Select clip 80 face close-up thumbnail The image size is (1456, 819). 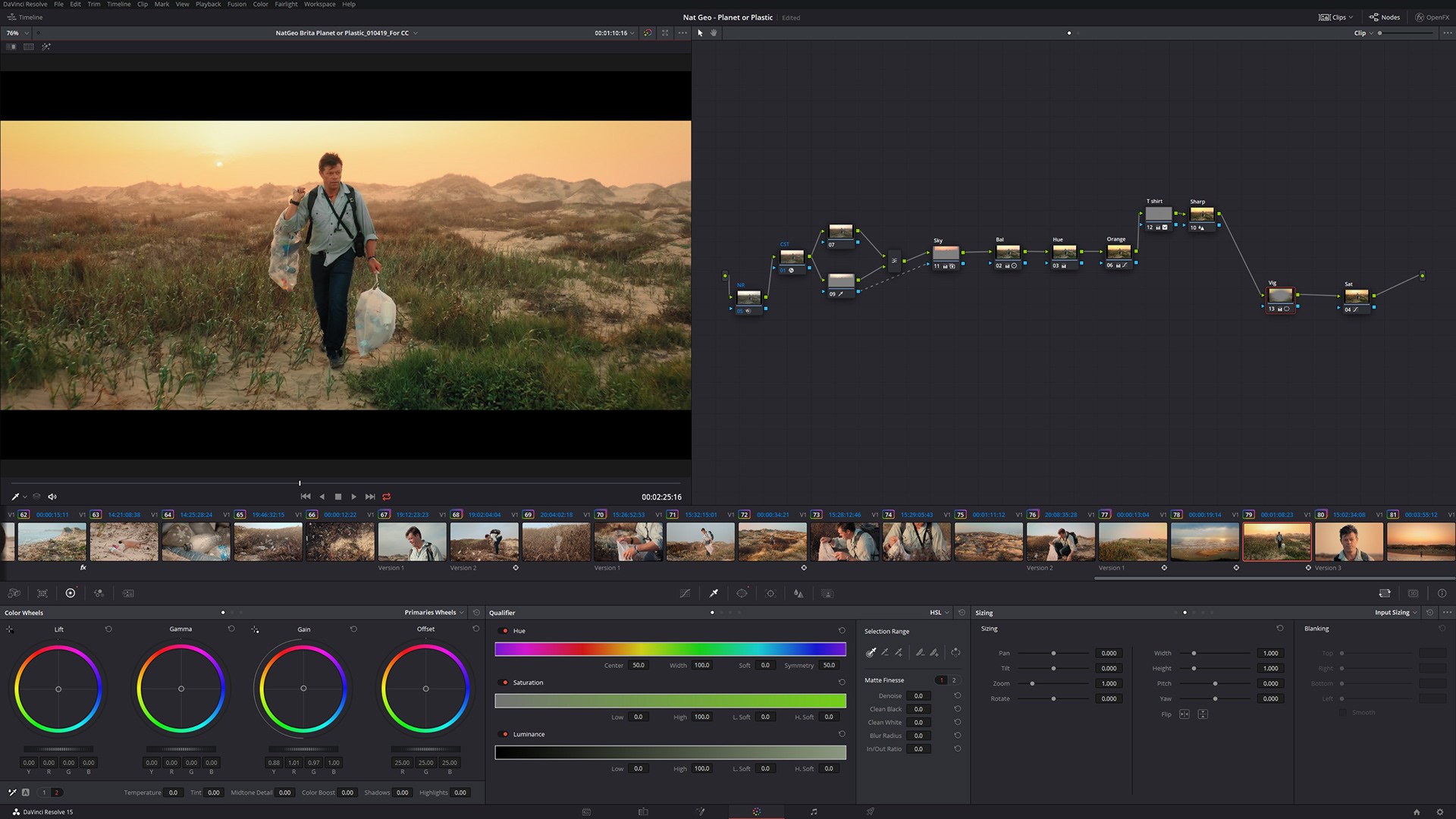pos(1348,542)
